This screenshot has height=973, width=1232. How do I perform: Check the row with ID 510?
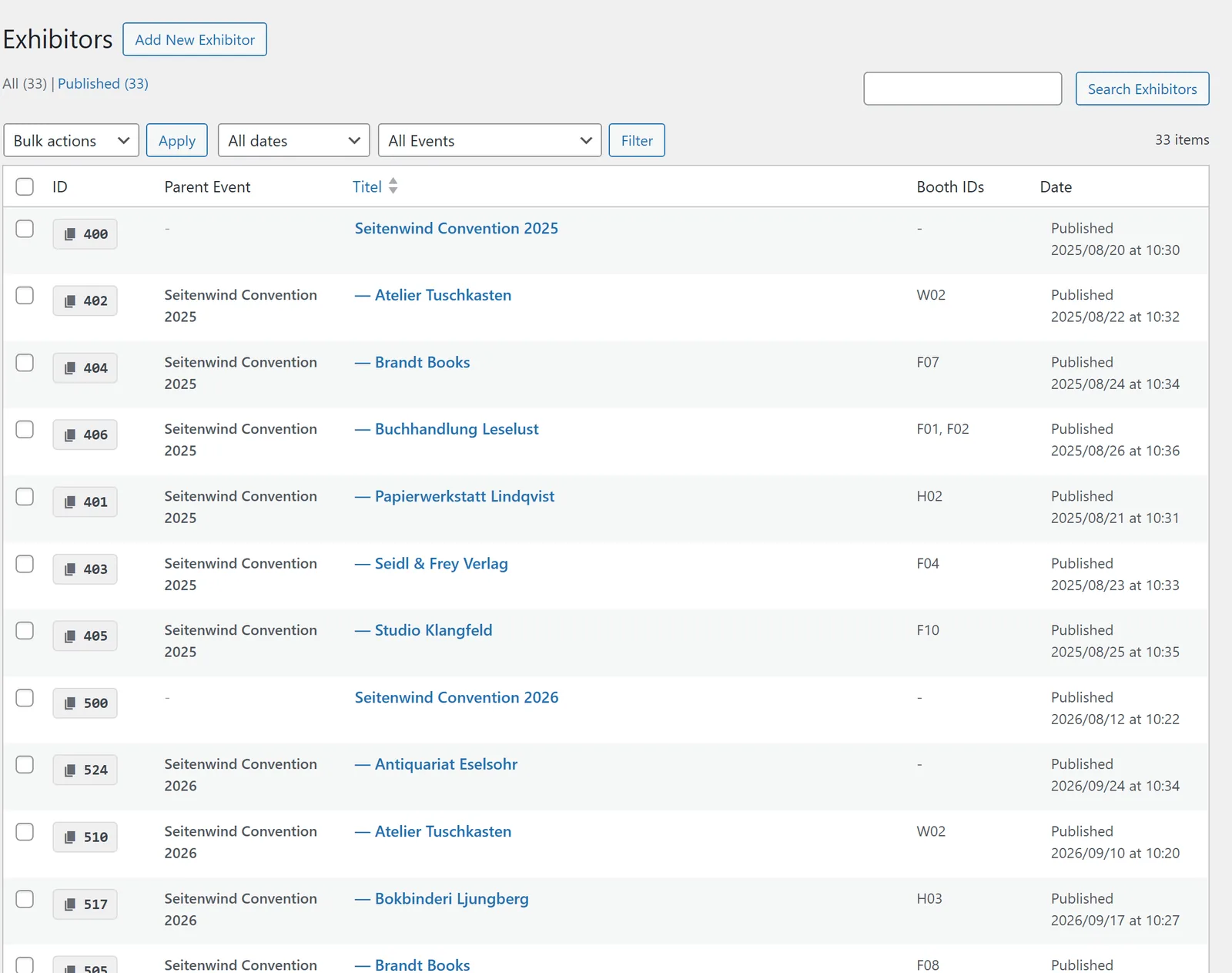click(x=25, y=832)
